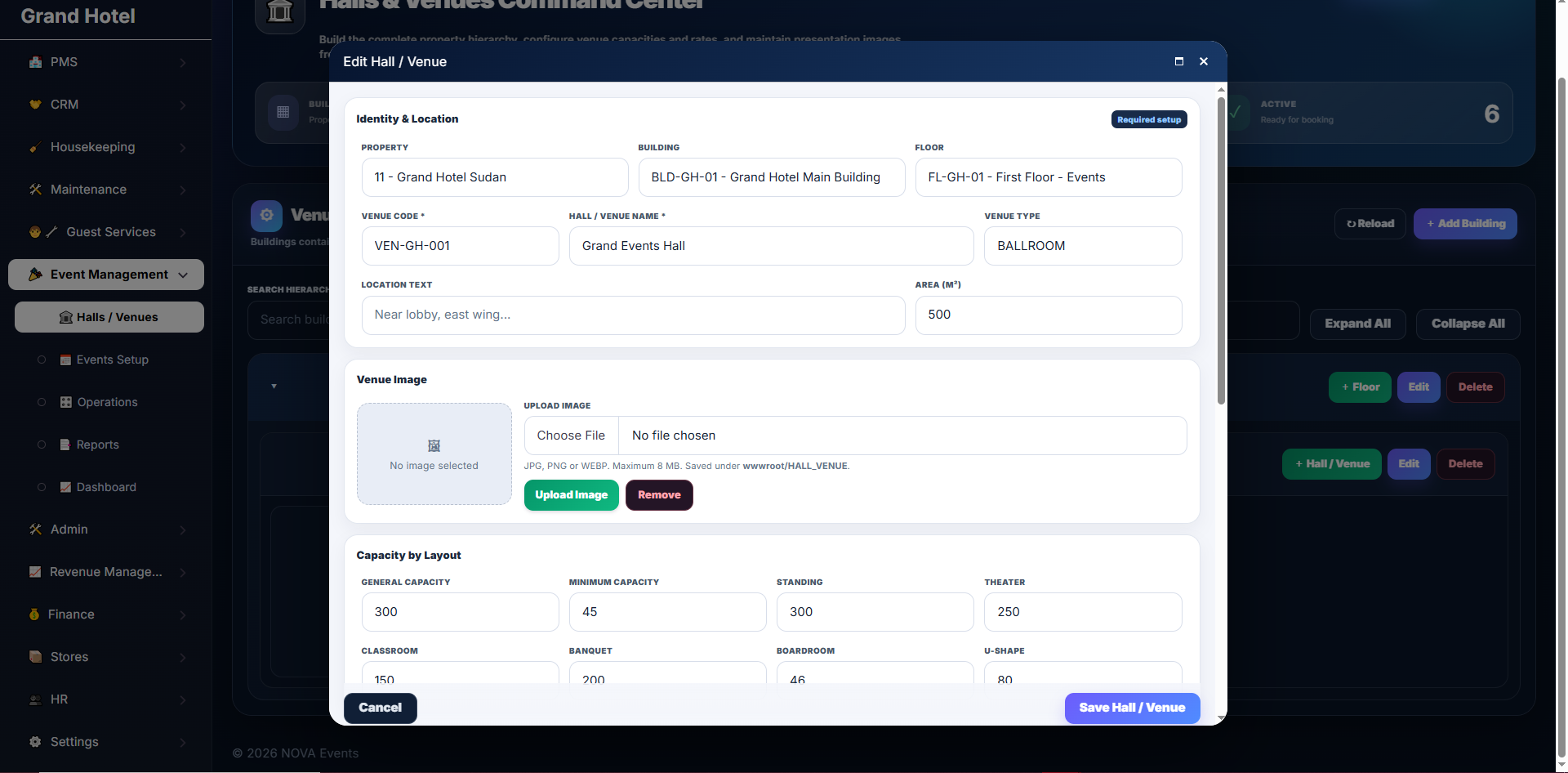
Task: Open Halls / Venues menu item
Action: [x=109, y=317]
